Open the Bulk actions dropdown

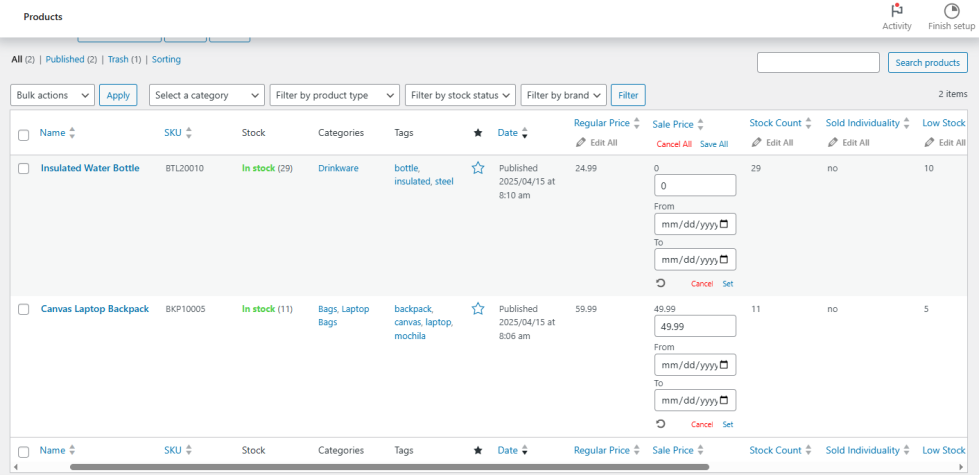tap(52, 95)
